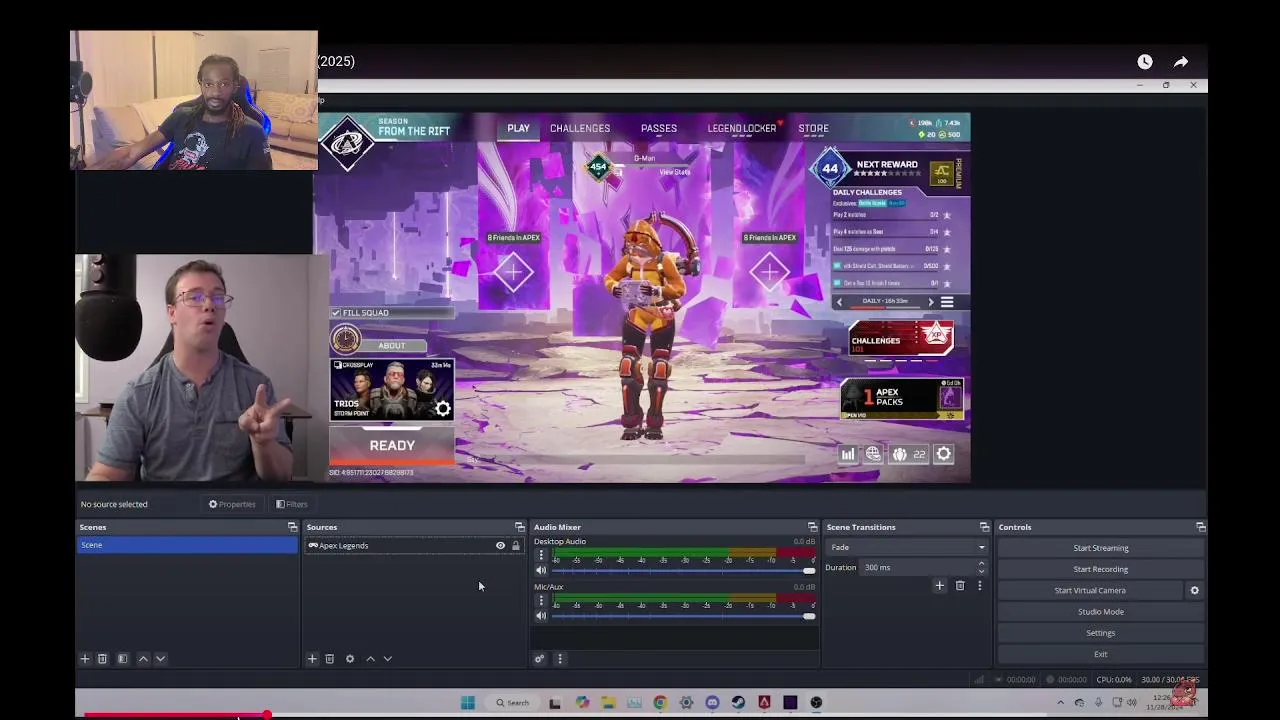1280x720 pixels.
Task: Open Audio Mixer bottom three-dot menu
Action: pos(560,659)
